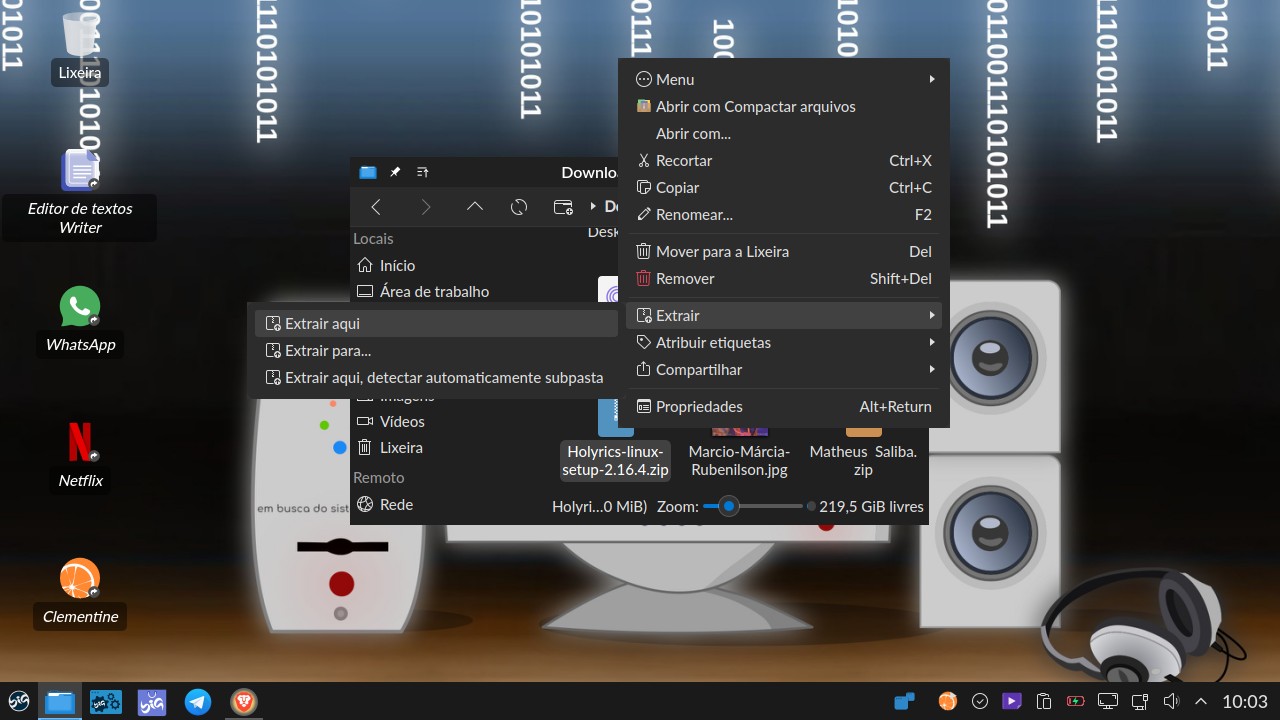Select Marcio-Márcia-Rubenilson.jpg file

[740, 460]
